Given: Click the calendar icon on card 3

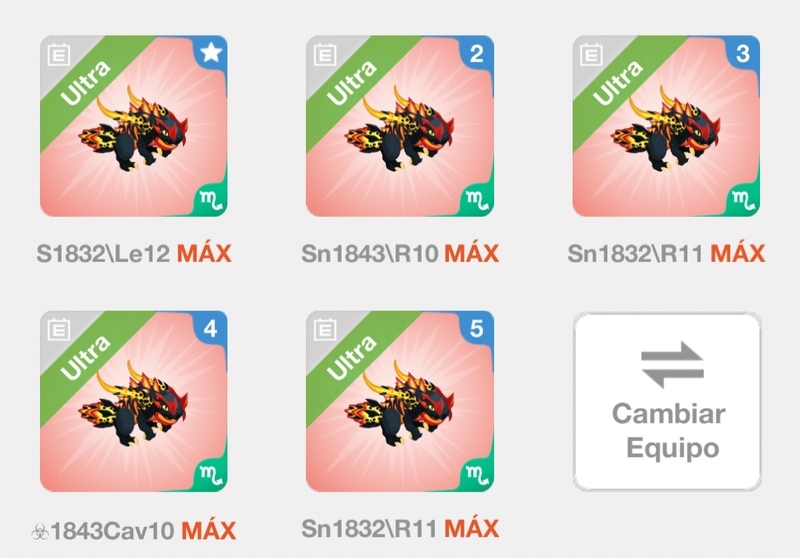Looking at the screenshot, I should pyautogui.click(x=591, y=55).
